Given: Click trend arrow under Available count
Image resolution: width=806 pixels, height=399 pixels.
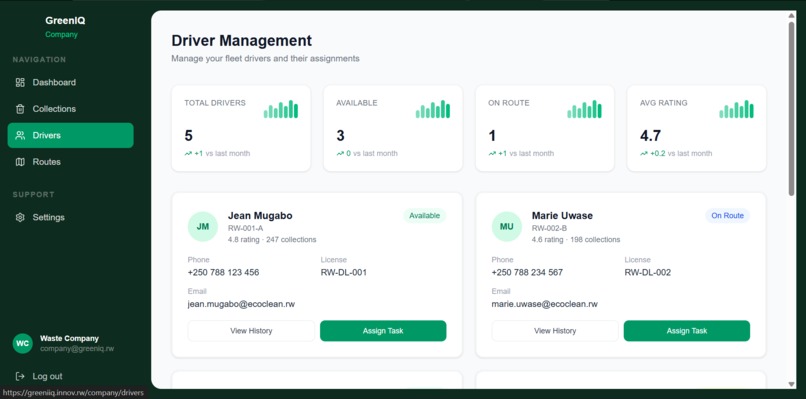Looking at the screenshot, I should pyautogui.click(x=340, y=153).
